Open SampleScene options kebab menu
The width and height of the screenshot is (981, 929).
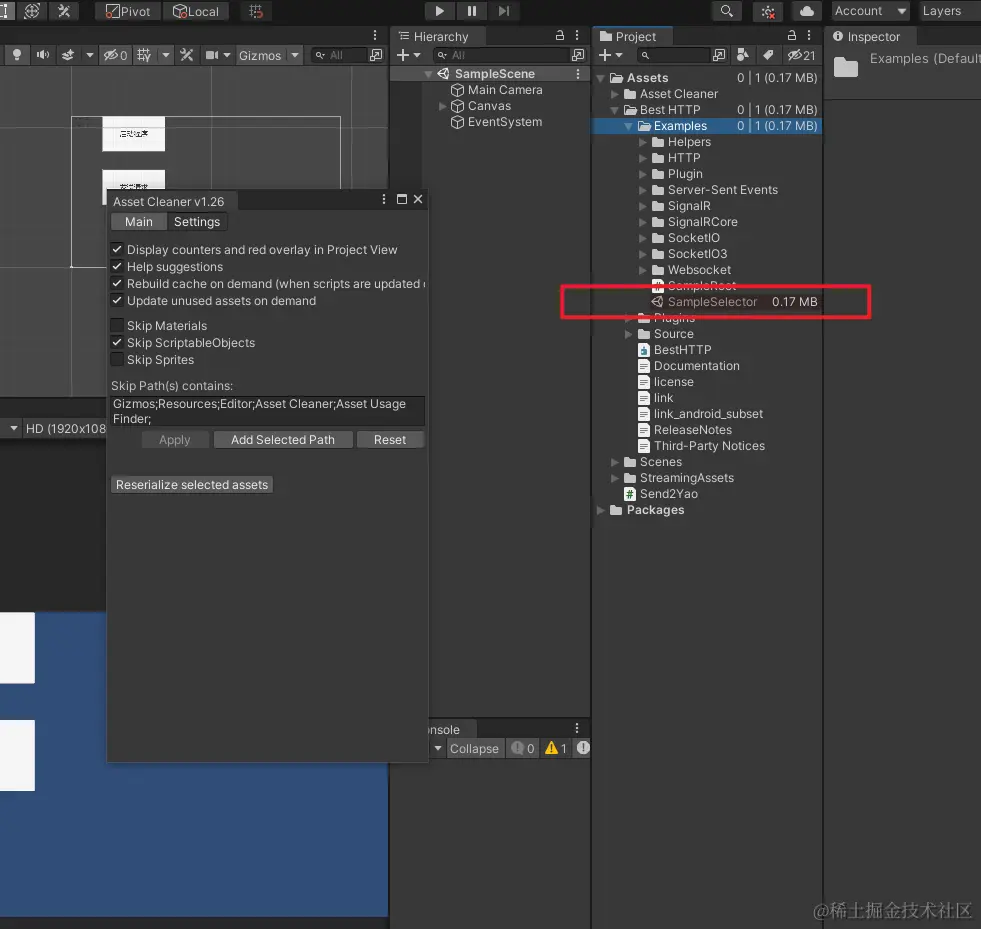[x=577, y=74]
